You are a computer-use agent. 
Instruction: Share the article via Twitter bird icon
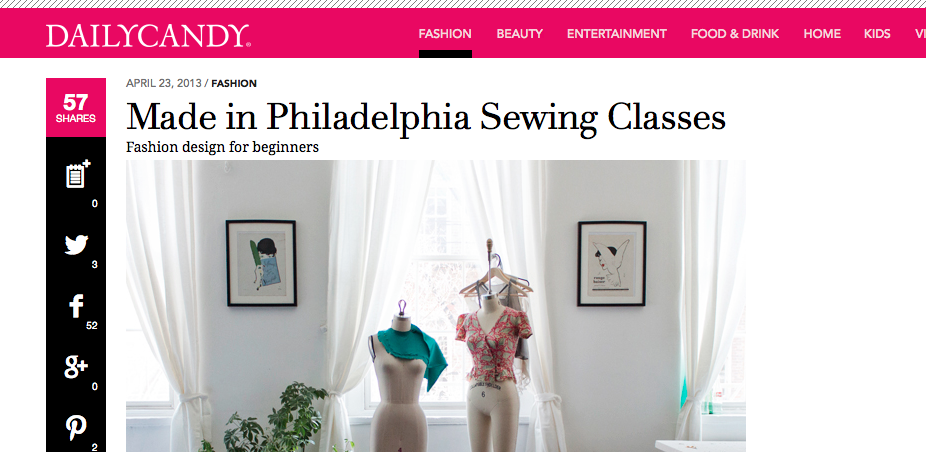click(76, 245)
